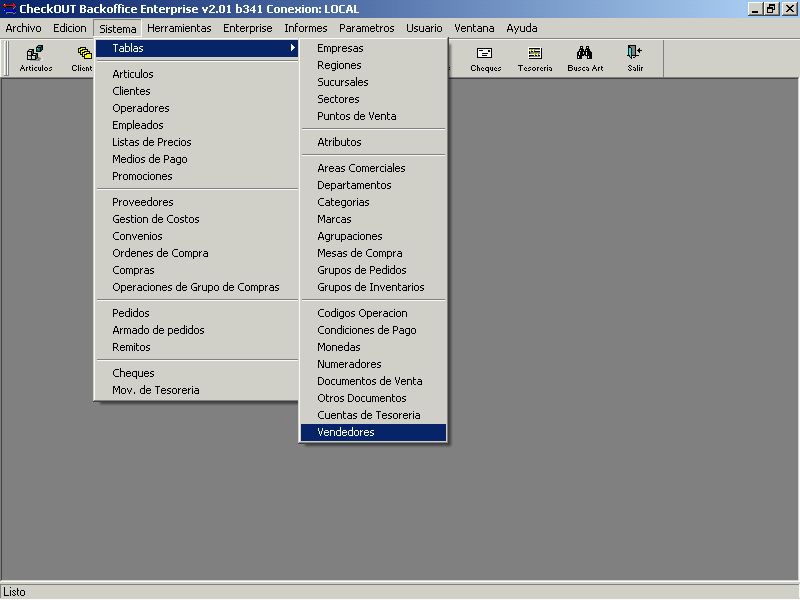Screen dimensions: 800x600
Task: Open the Tesoreria toolbar icon
Action: (x=535, y=59)
